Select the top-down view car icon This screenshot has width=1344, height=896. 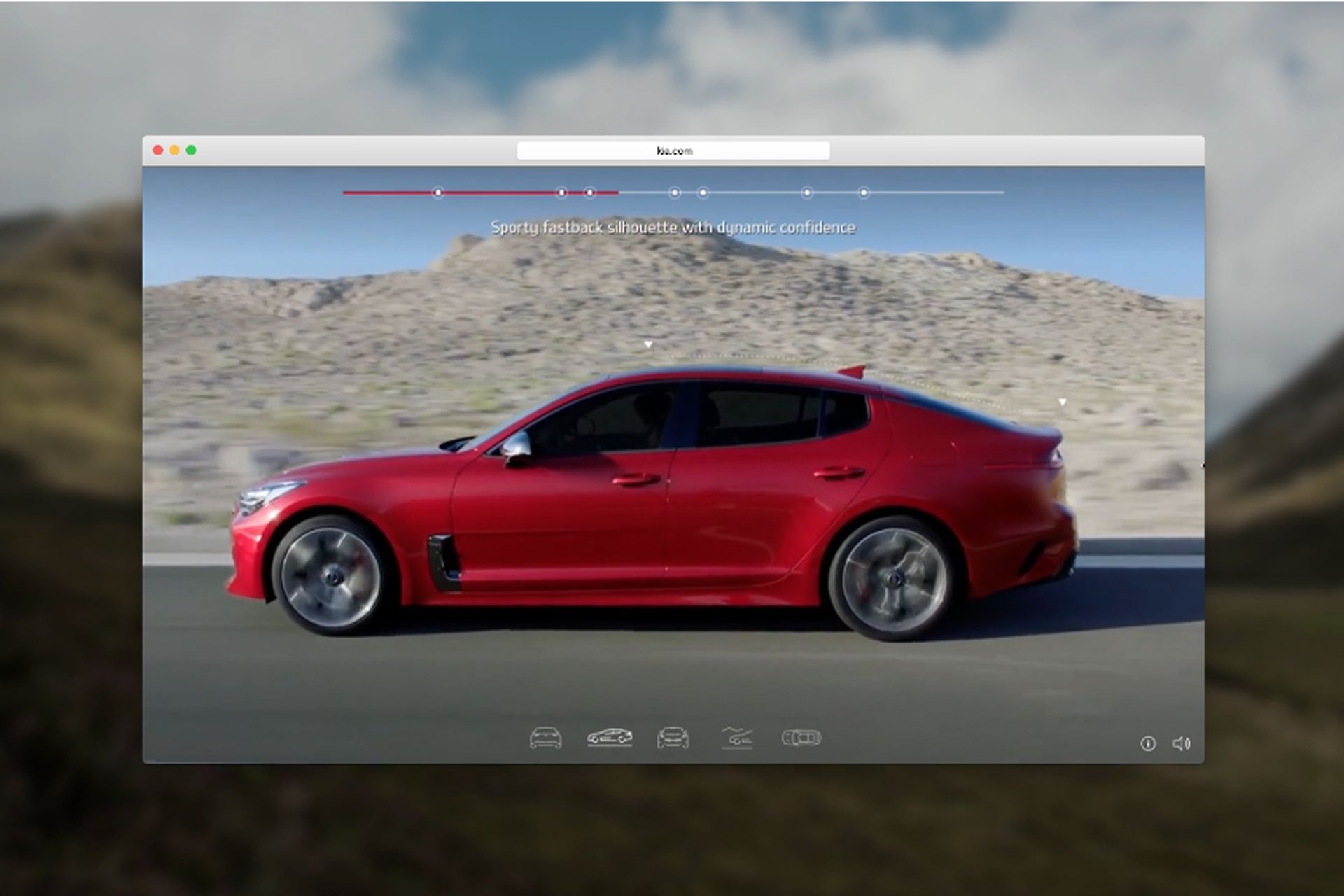point(801,738)
